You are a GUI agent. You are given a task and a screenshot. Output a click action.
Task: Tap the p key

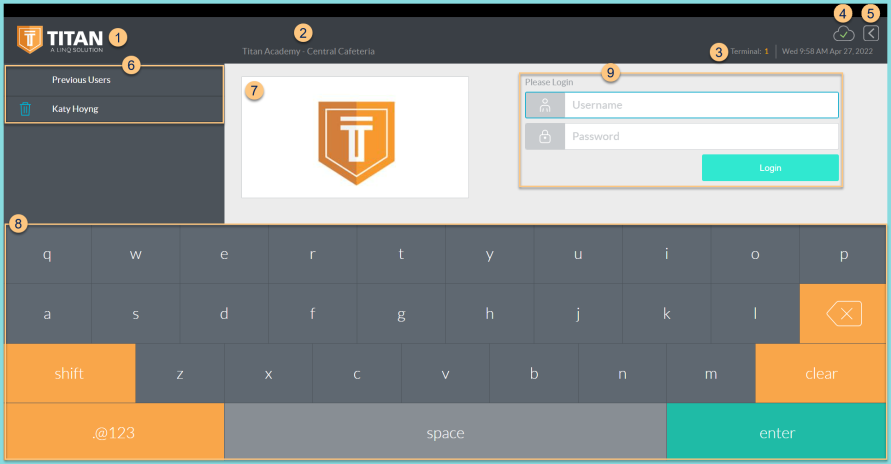click(x=843, y=254)
